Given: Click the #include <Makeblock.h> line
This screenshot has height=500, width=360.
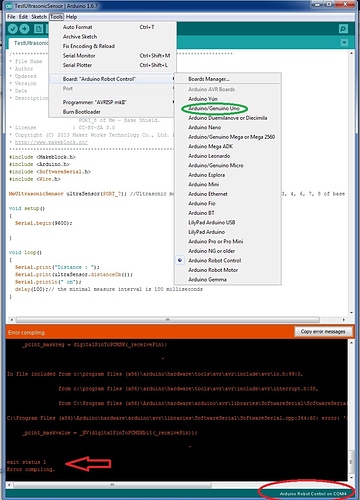Looking at the screenshot, I should click(42, 157).
